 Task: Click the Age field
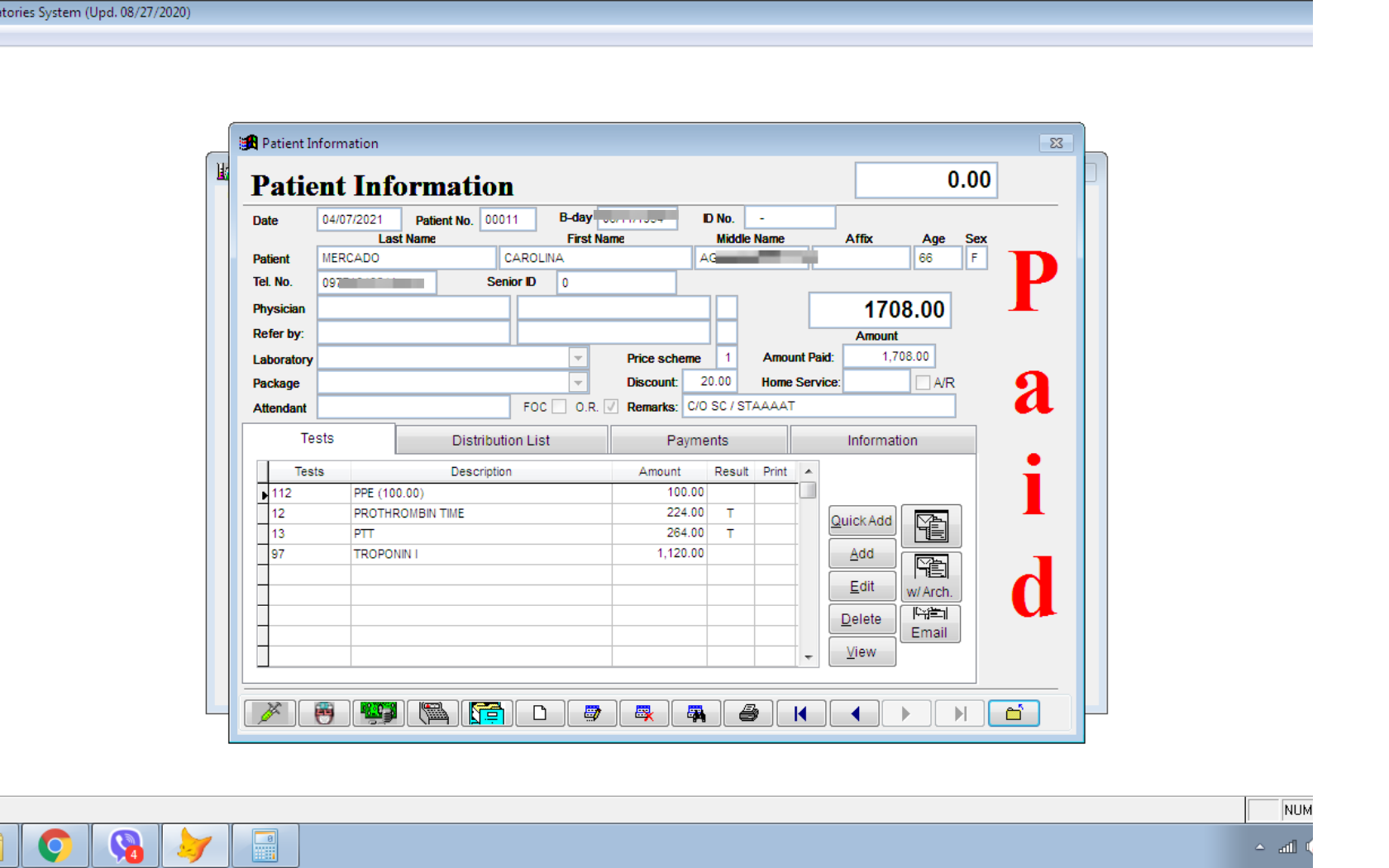click(938, 258)
